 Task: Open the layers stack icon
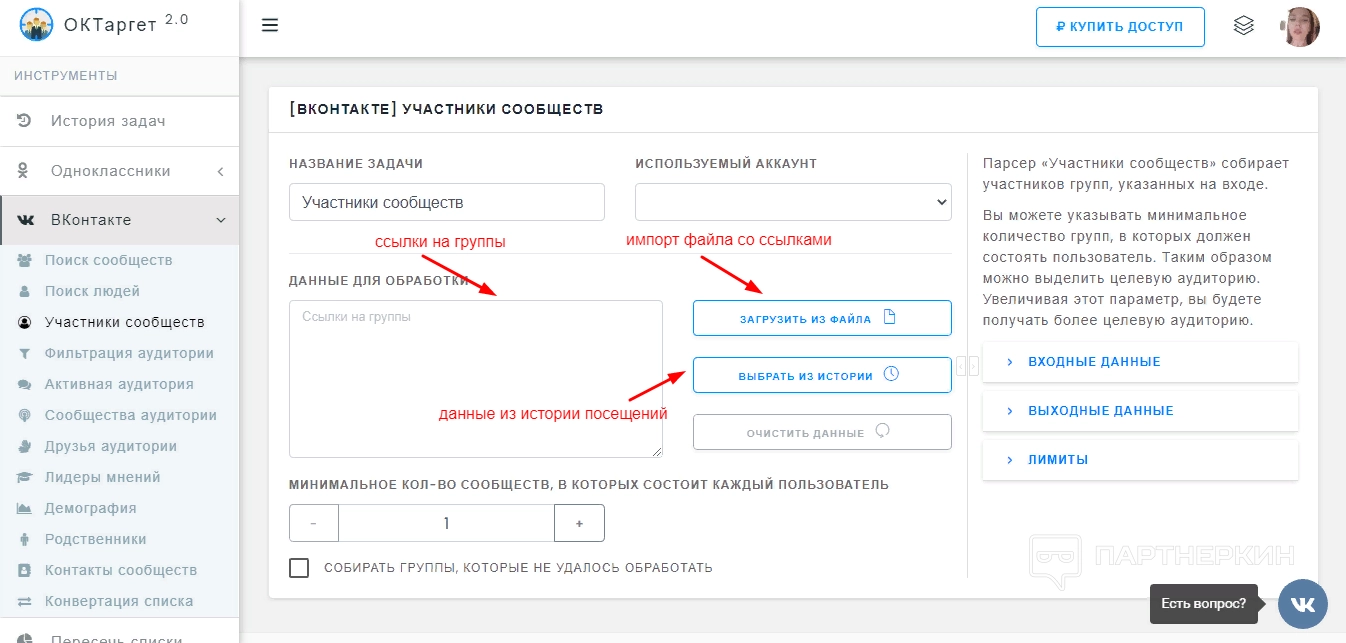click(1243, 26)
